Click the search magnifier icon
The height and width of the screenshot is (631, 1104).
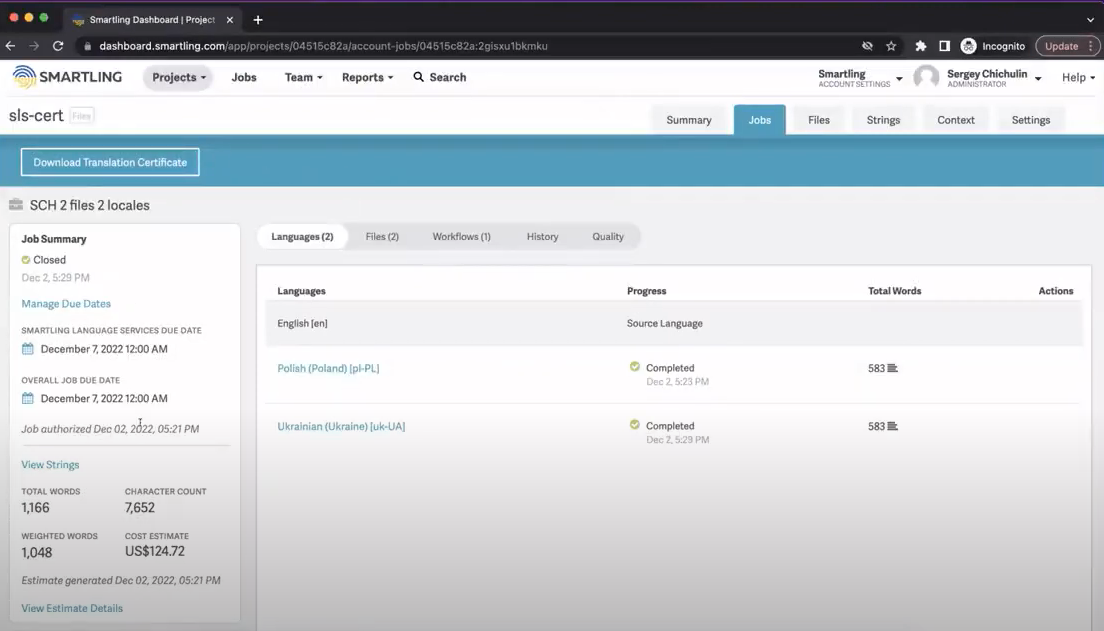point(418,77)
